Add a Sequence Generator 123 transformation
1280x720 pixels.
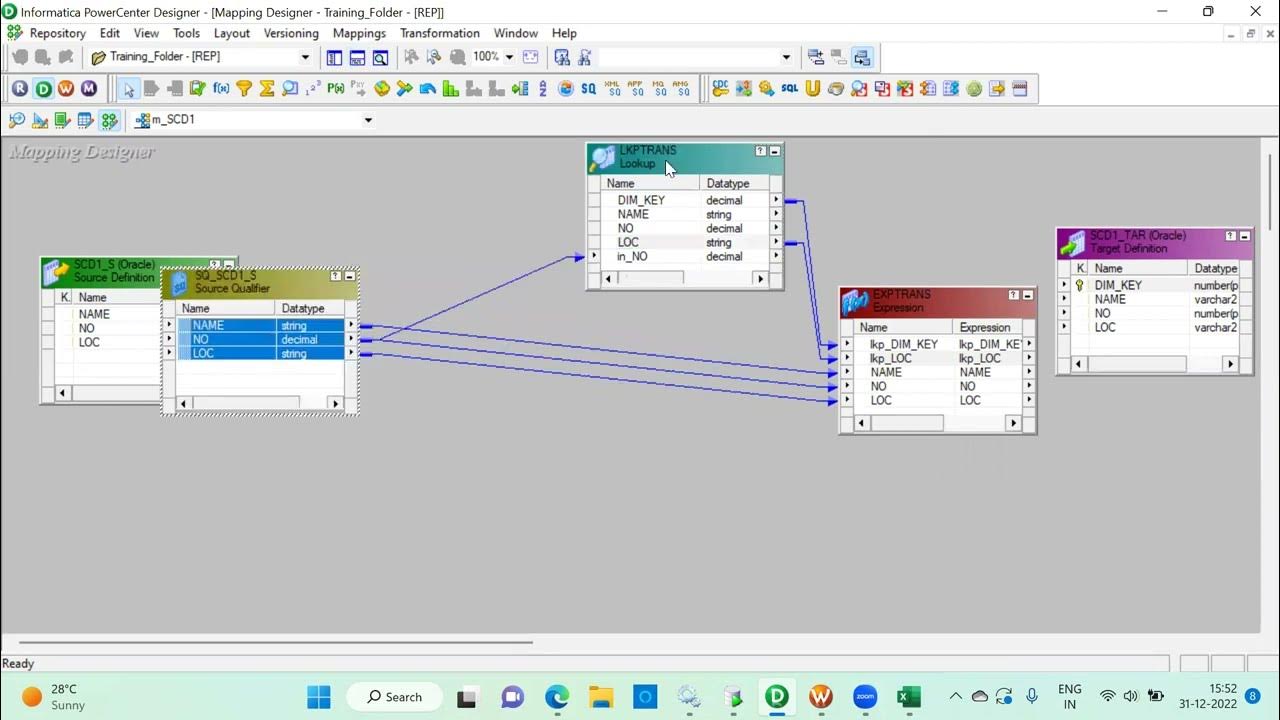(x=313, y=89)
